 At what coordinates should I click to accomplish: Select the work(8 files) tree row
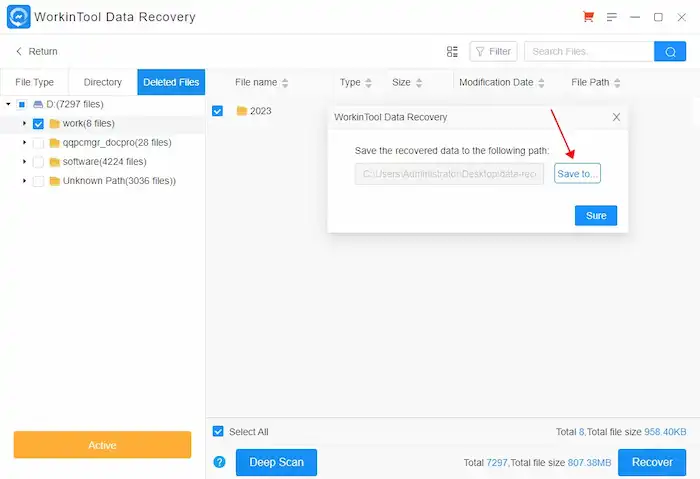click(103, 124)
